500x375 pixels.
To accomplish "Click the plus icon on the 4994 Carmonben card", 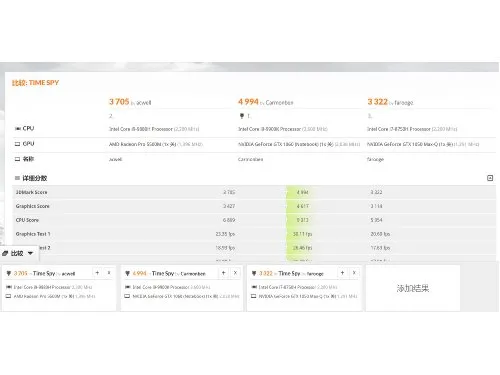I will coord(224,273).
